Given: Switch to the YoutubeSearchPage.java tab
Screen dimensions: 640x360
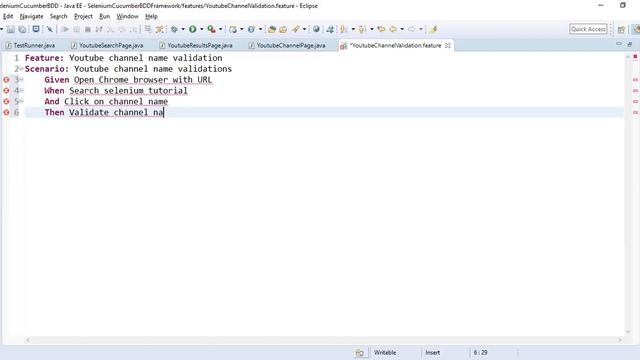Looking at the screenshot, I should [x=107, y=45].
